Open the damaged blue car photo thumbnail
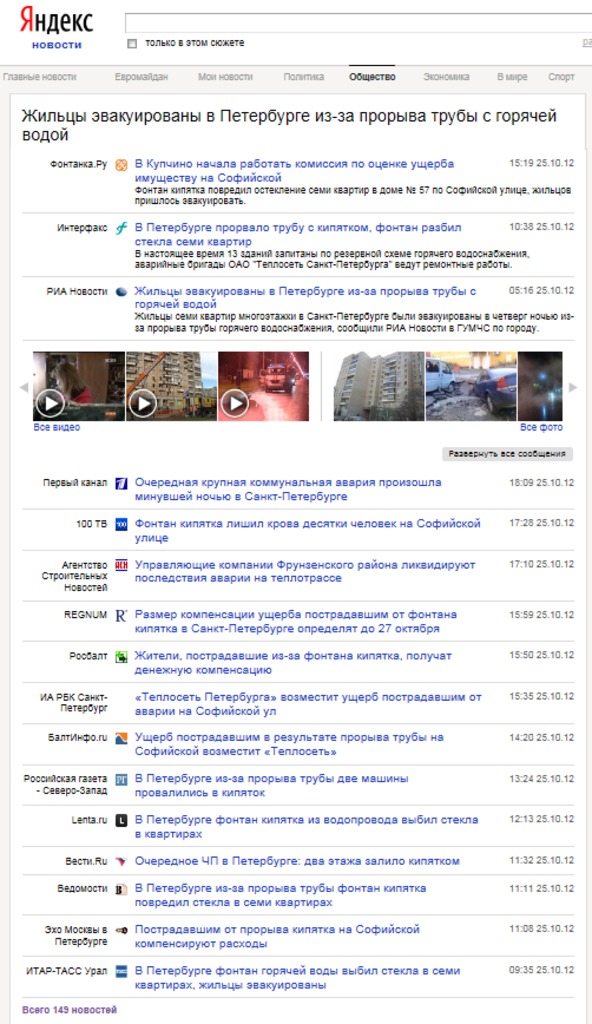This screenshot has width=592, height=1024. (471, 386)
